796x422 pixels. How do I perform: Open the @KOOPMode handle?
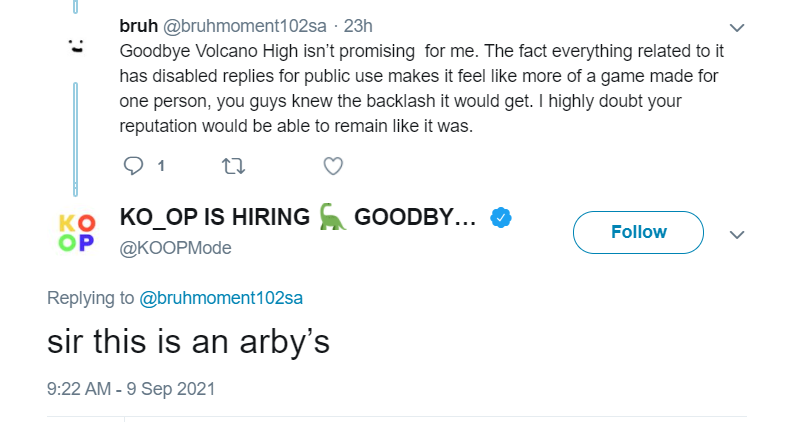coord(175,248)
